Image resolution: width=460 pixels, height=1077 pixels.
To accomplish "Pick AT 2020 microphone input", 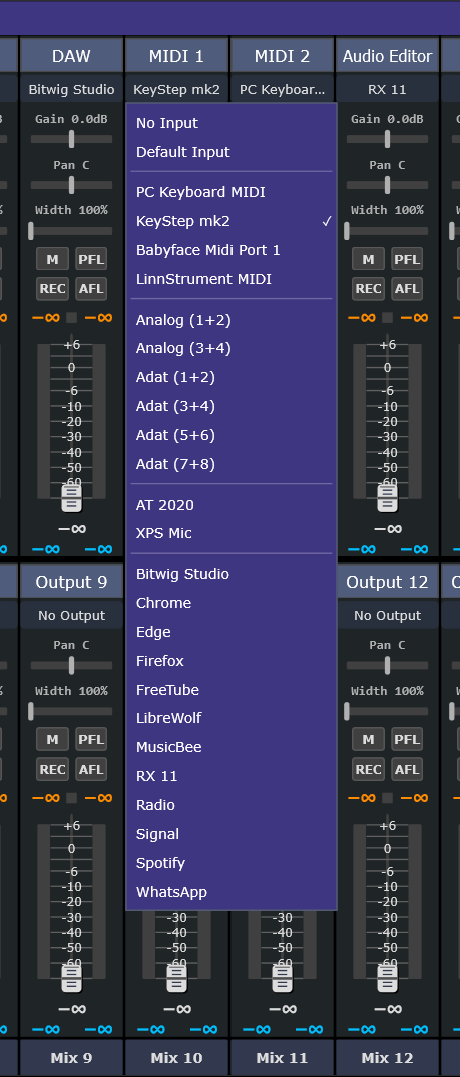I will click(231, 505).
